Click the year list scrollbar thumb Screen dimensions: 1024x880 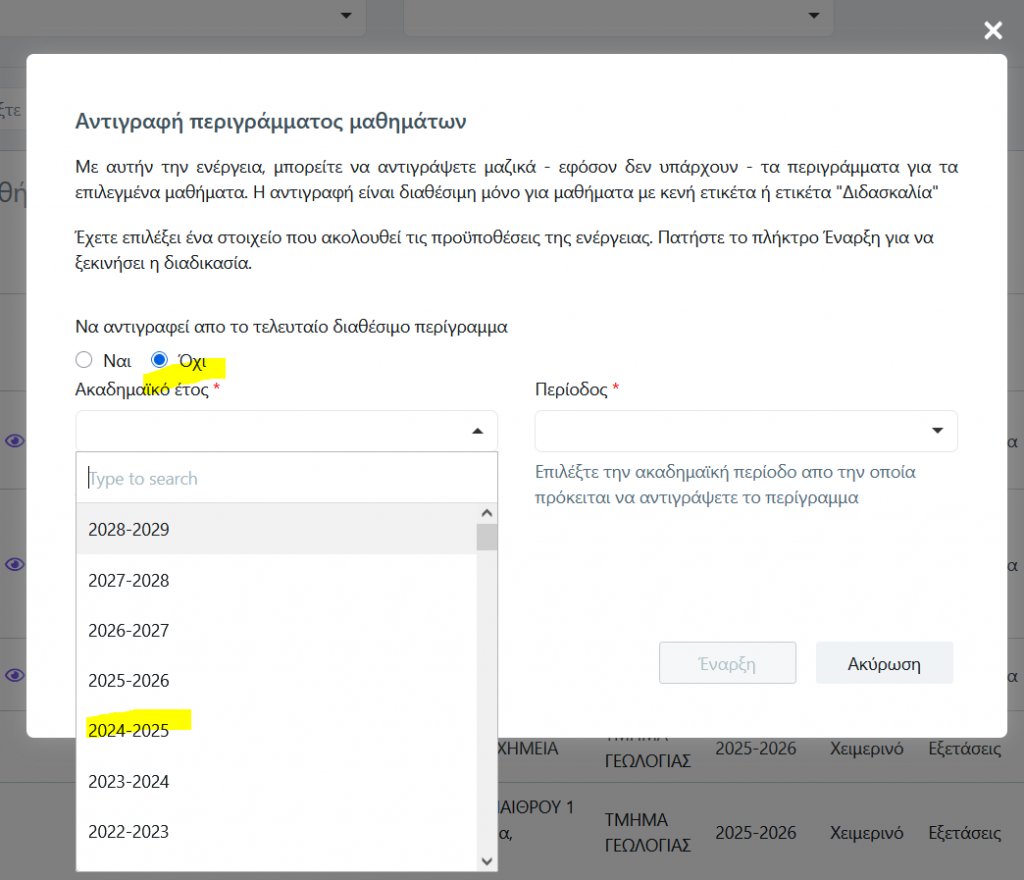coord(487,537)
